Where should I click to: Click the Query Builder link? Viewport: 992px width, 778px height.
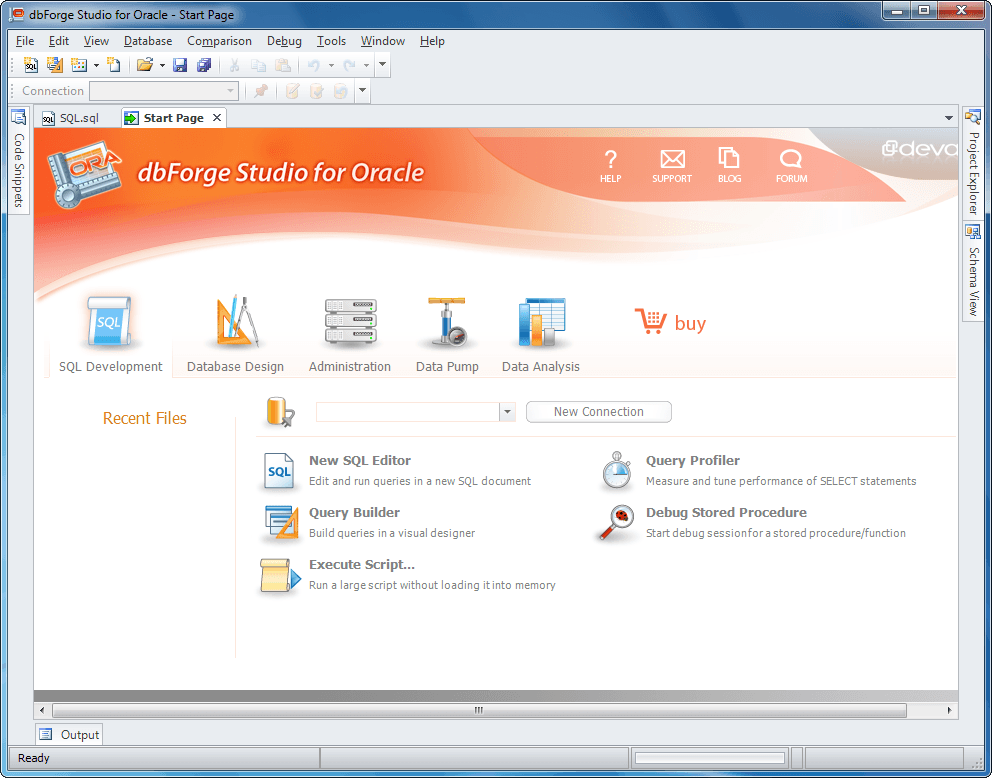354,512
